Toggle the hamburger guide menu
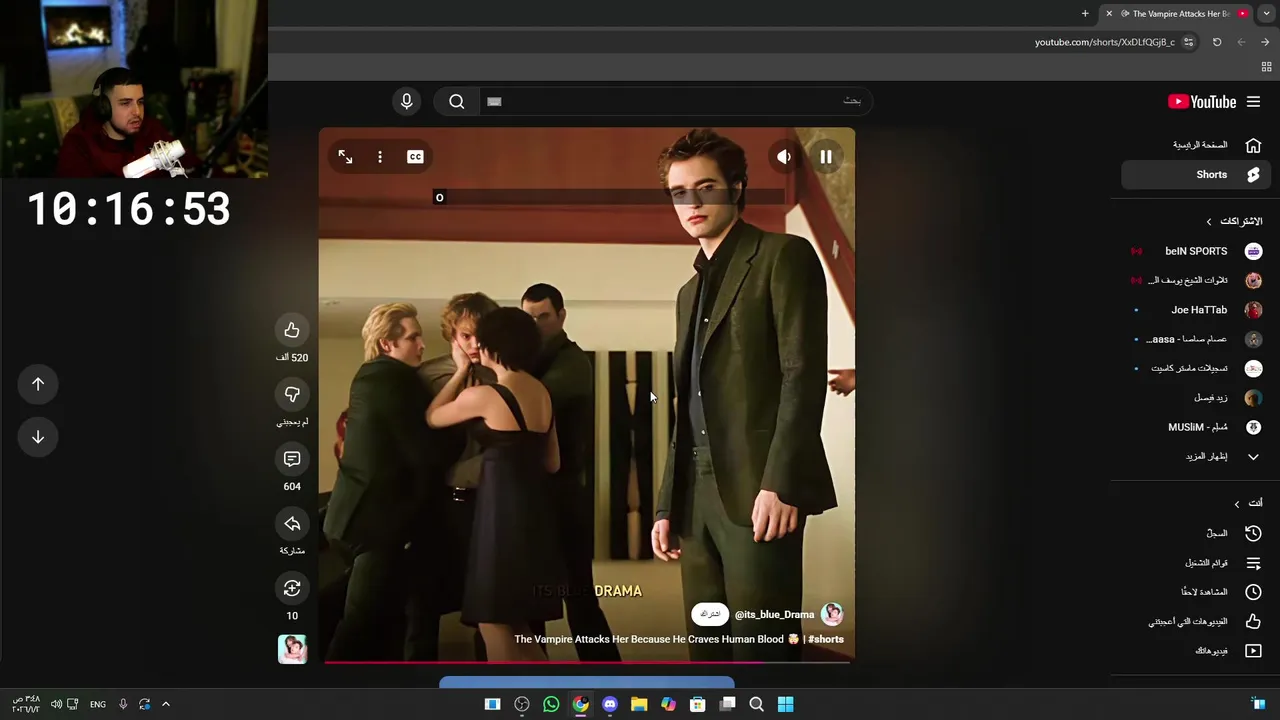 tap(1253, 102)
